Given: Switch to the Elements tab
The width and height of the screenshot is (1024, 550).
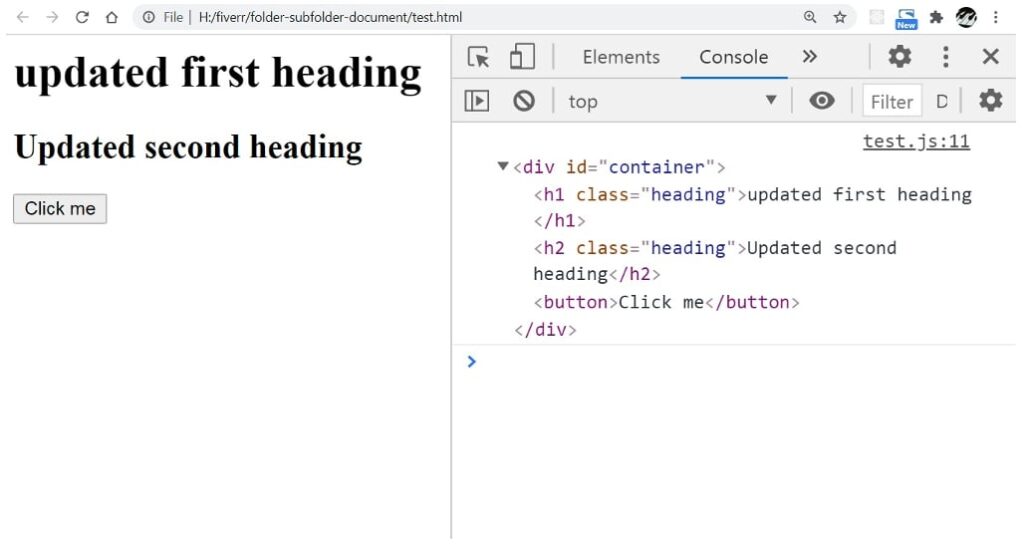Looking at the screenshot, I should pos(621,57).
